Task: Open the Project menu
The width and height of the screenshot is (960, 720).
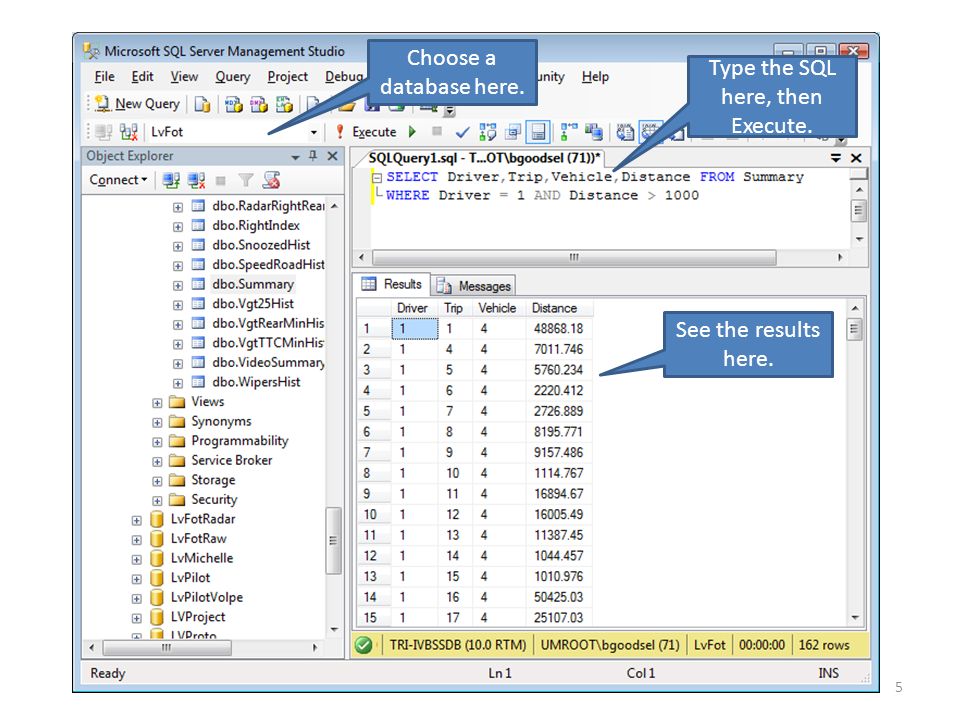Action: click(x=288, y=77)
